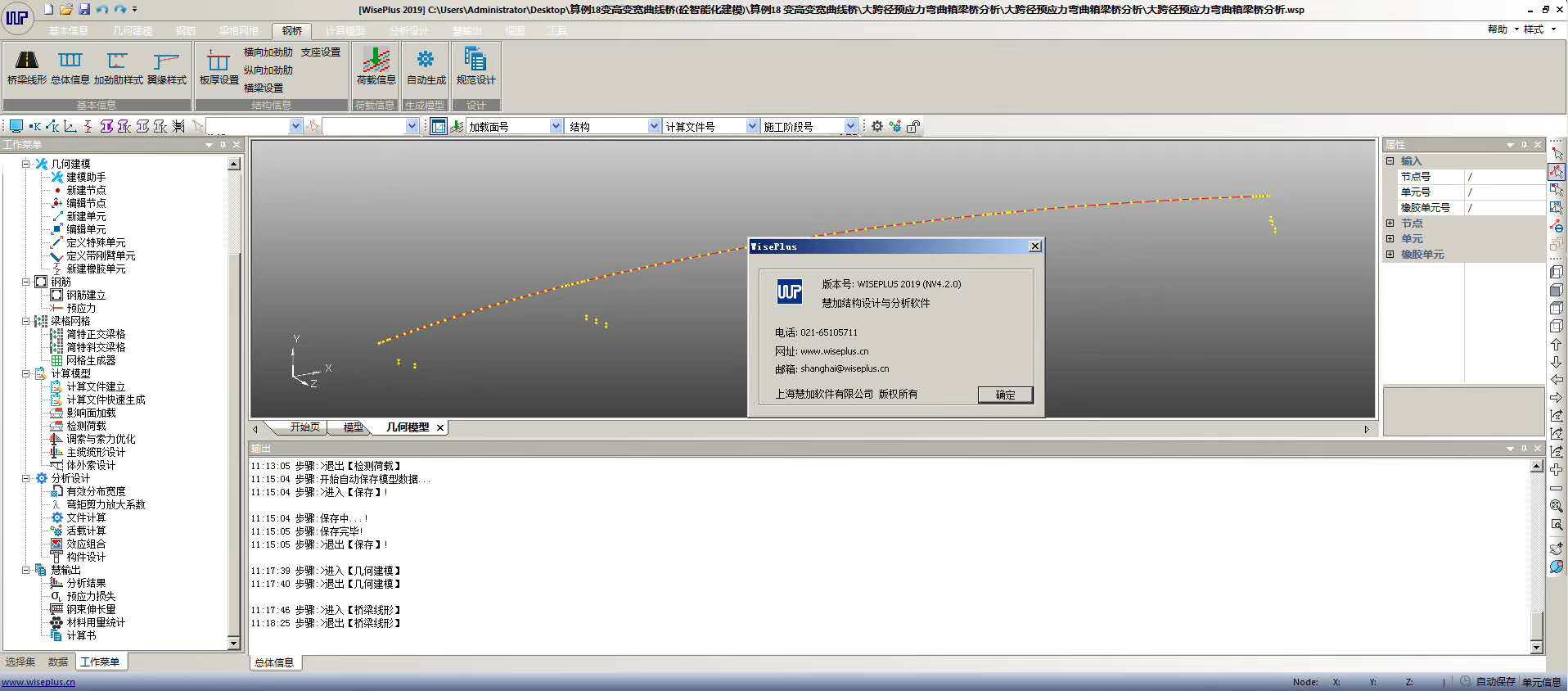
Task: Open the 桥梁线形 bridge alignment tool
Action: (x=27, y=67)
